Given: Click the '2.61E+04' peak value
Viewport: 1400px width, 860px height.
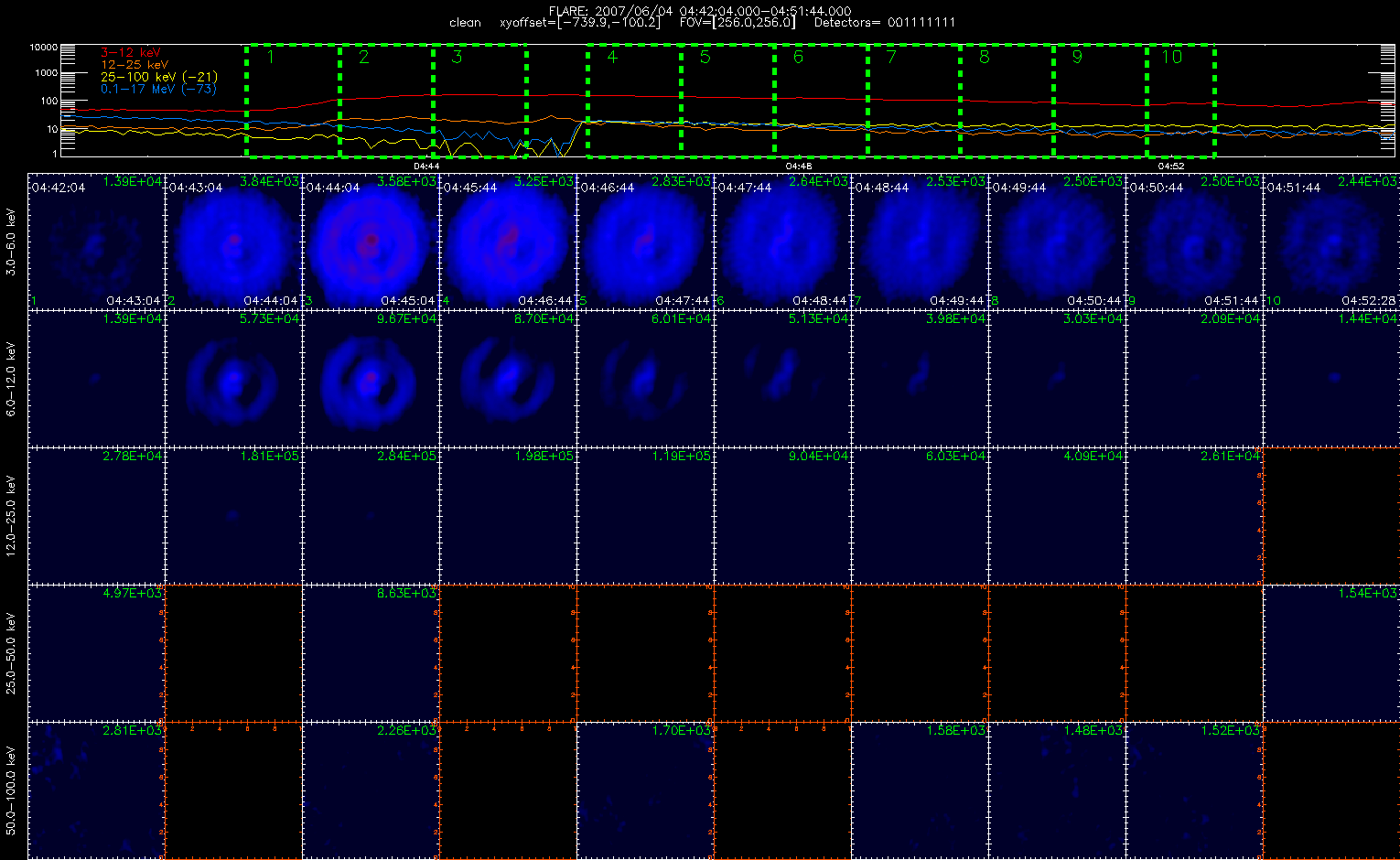Looking at the screenshot, I should 1231,457.
